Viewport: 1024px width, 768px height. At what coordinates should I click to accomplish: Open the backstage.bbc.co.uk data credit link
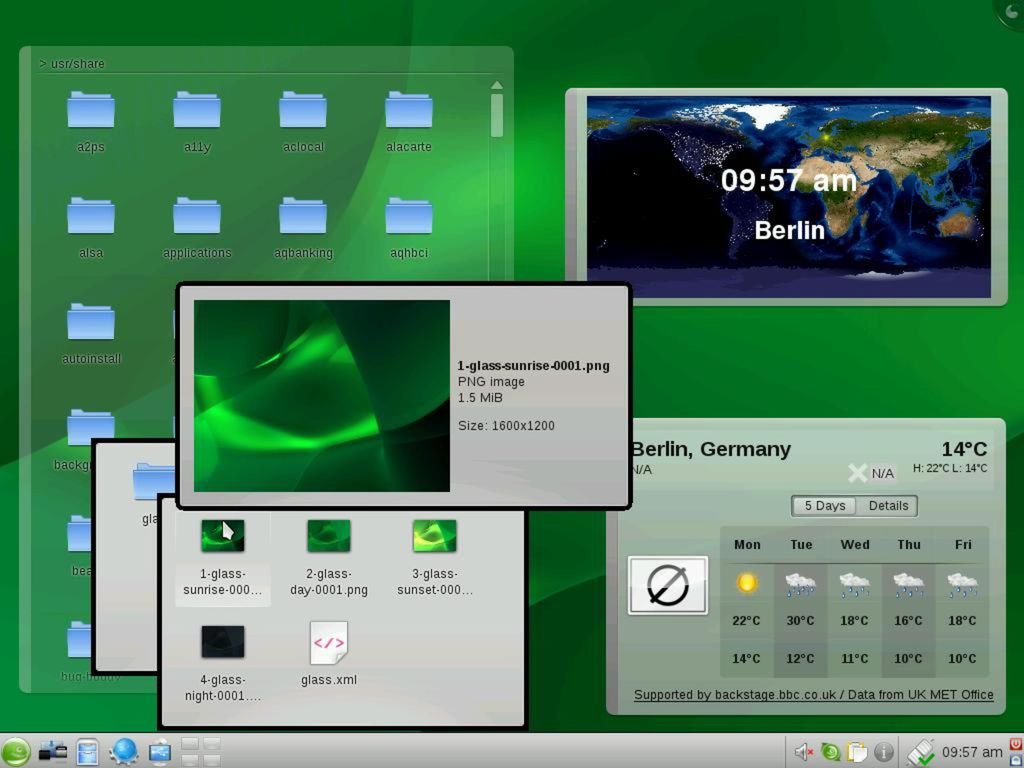tap(814, 695)
